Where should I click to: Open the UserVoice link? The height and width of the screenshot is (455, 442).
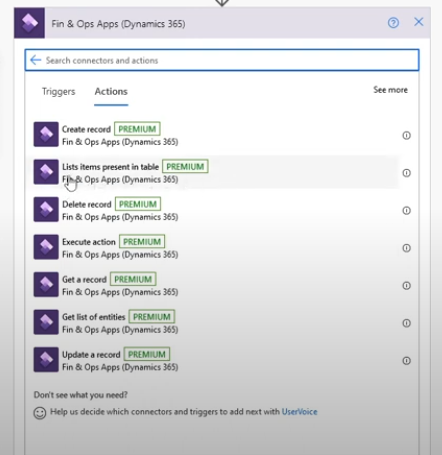[x=299, y=412]
